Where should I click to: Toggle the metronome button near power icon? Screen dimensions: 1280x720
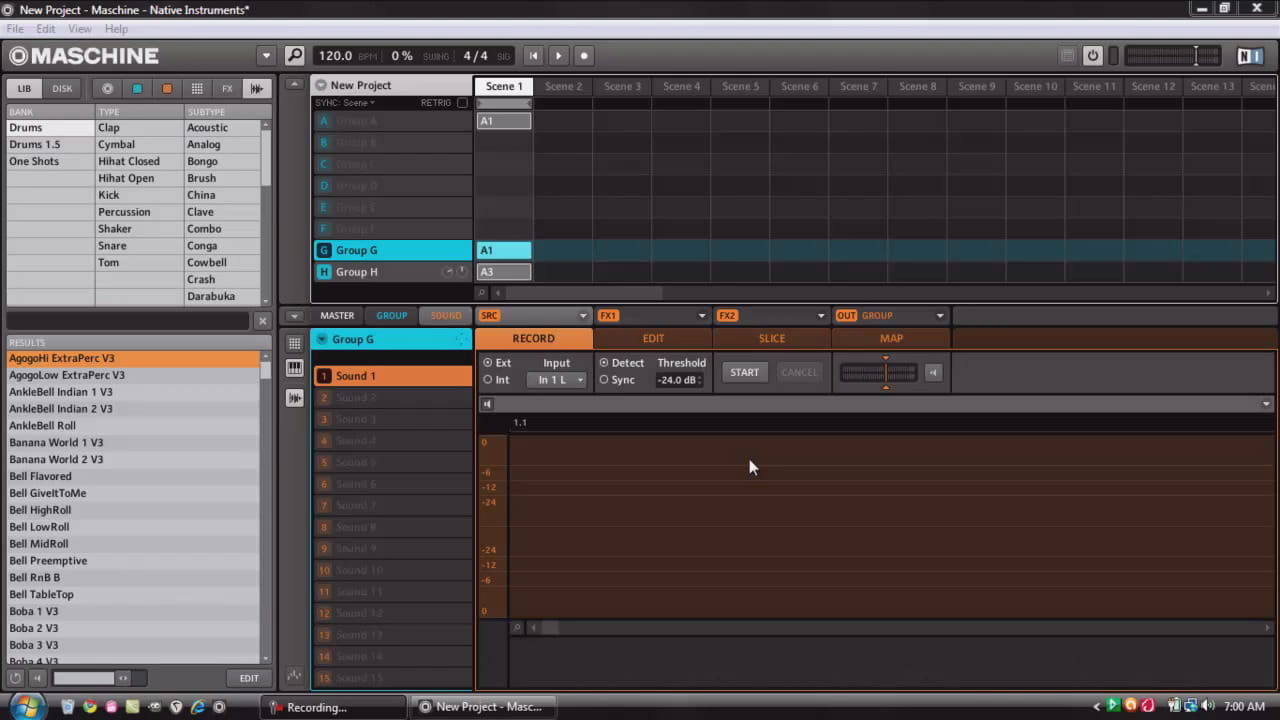1067,56
